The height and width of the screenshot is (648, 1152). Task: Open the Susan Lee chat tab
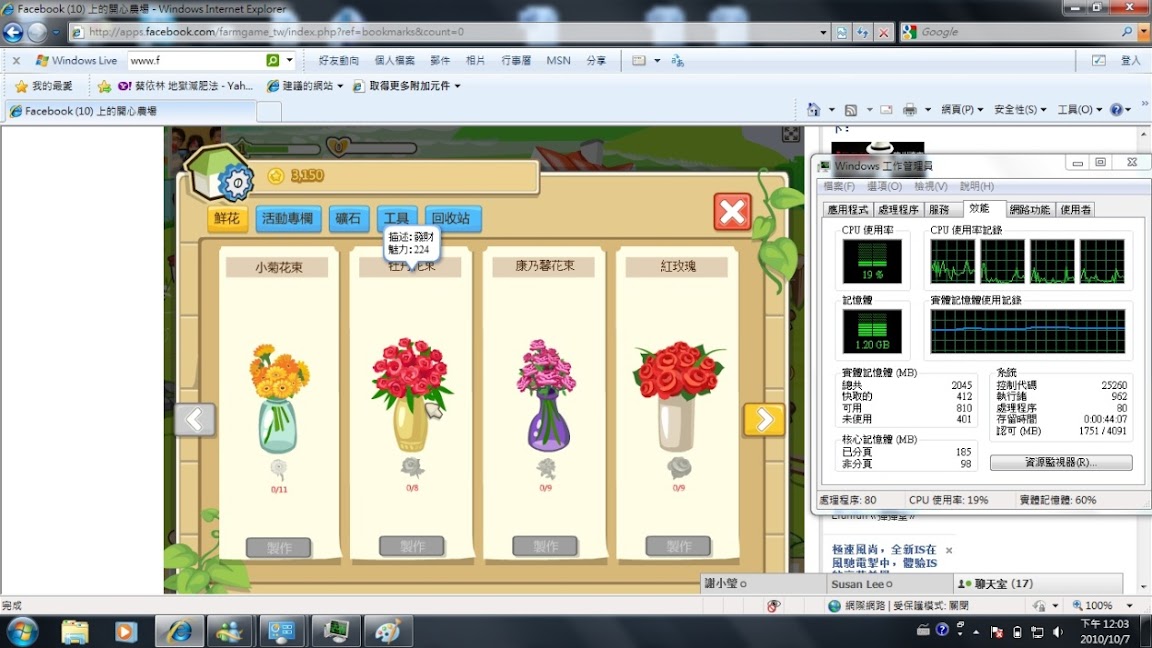889,584
